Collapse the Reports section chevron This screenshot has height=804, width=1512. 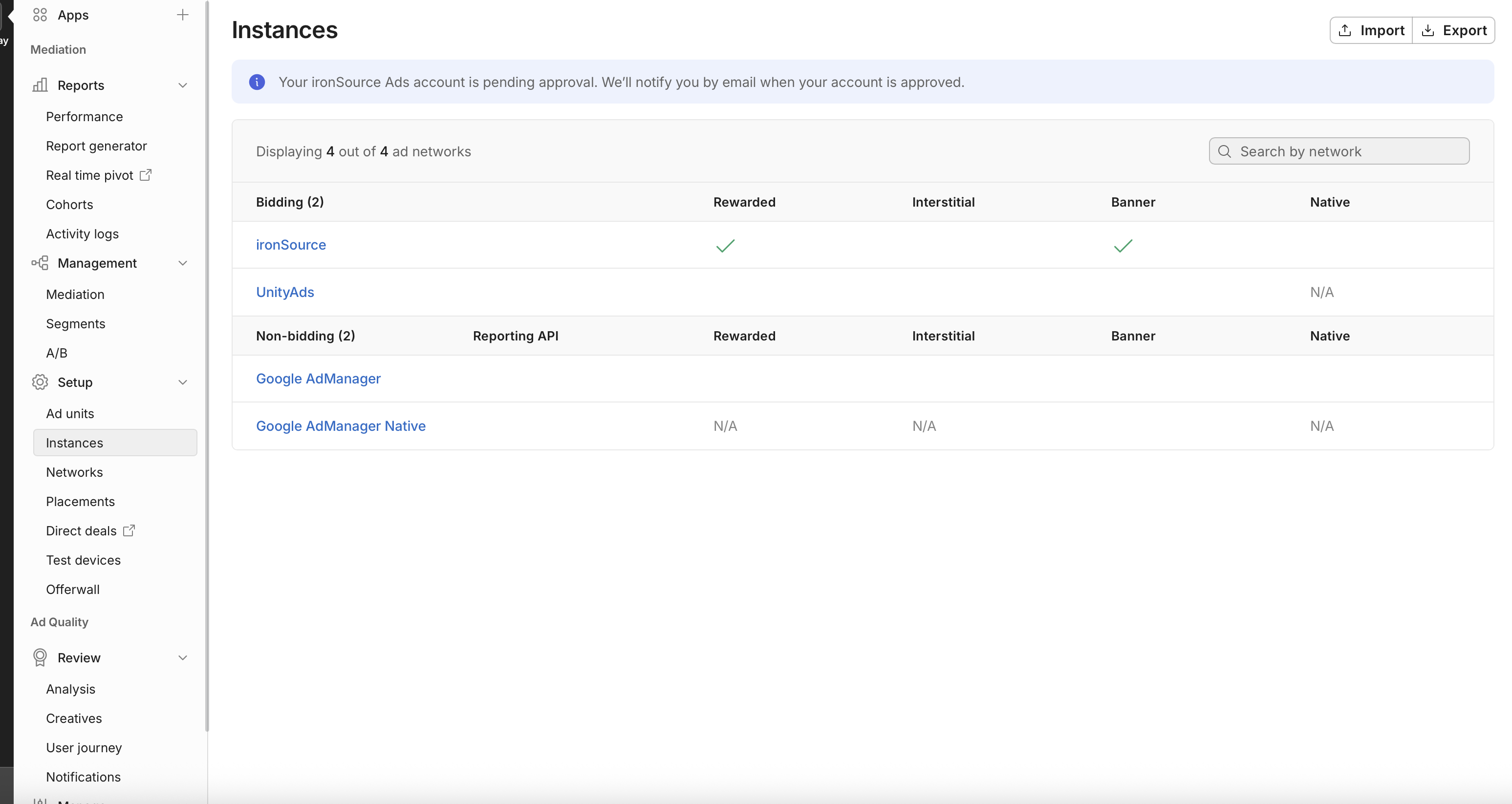tap(183, 85)
